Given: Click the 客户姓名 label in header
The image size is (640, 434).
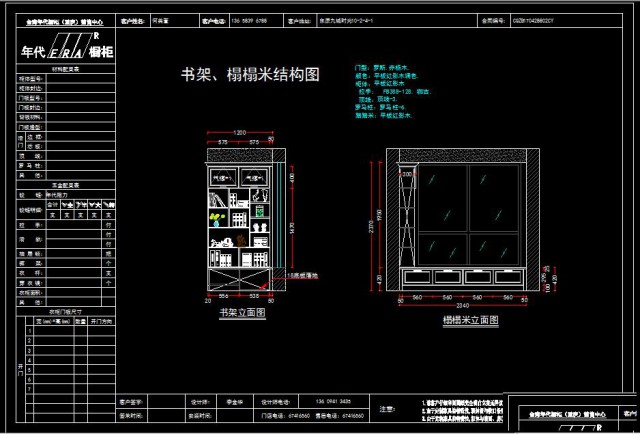Looking at the screenshot, I should (x=132, y=21).
